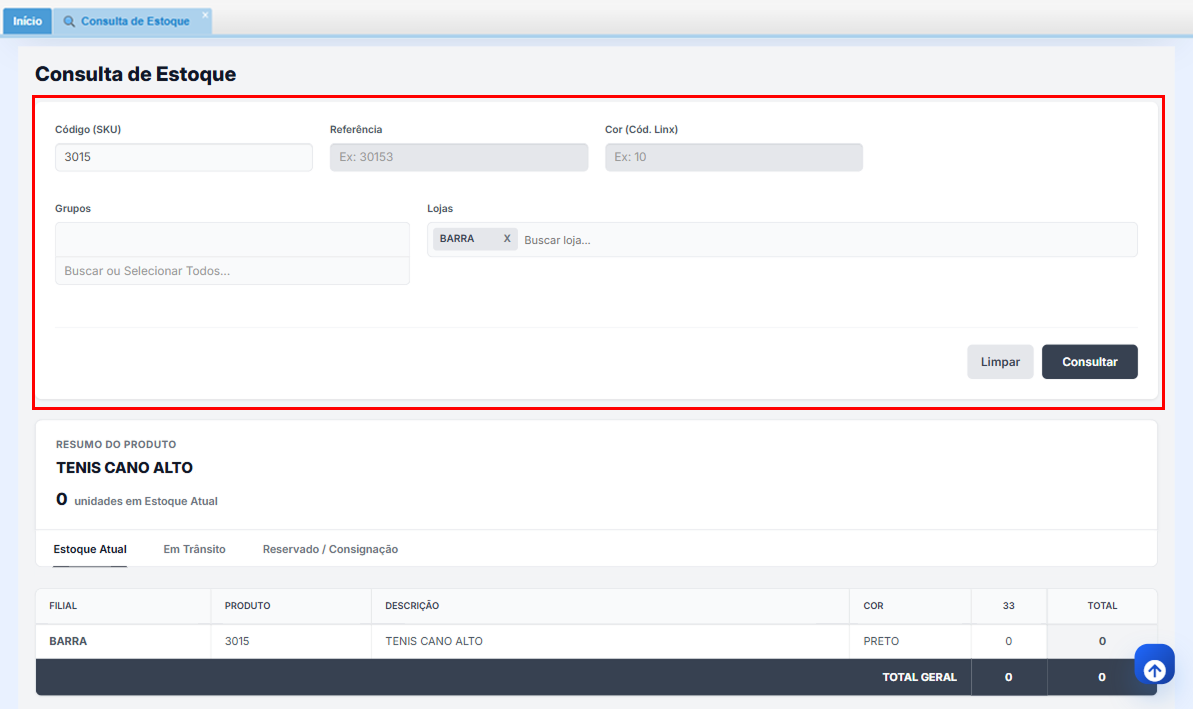Click the Cor (Cód. Linx) field
Viewport: 1193px width, 709px height.
[x=733, y=157]
